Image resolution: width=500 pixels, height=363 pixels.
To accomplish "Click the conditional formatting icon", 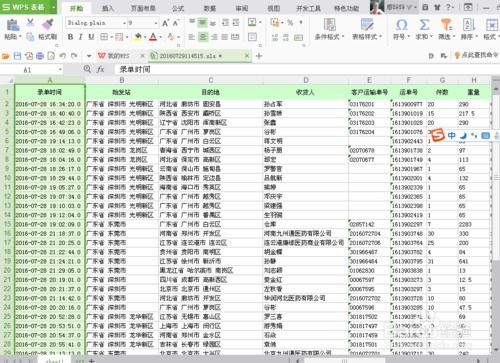I will coord(329,24).
